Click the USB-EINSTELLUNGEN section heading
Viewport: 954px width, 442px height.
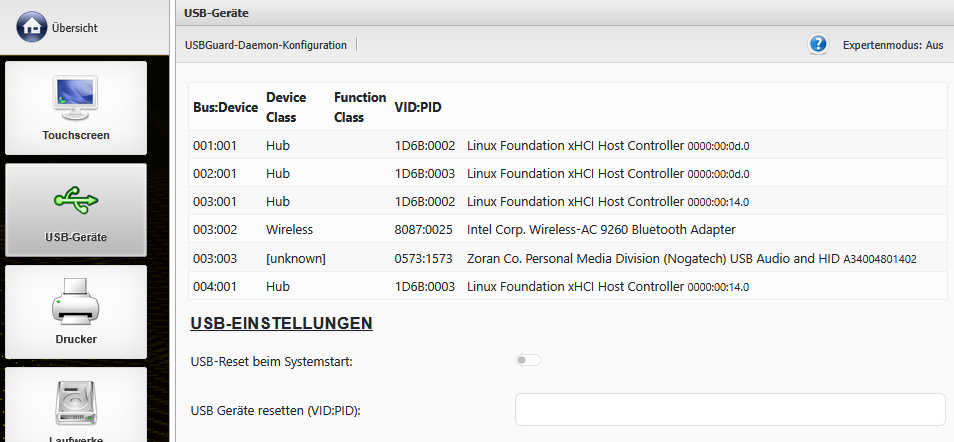(x=281, y=323)
